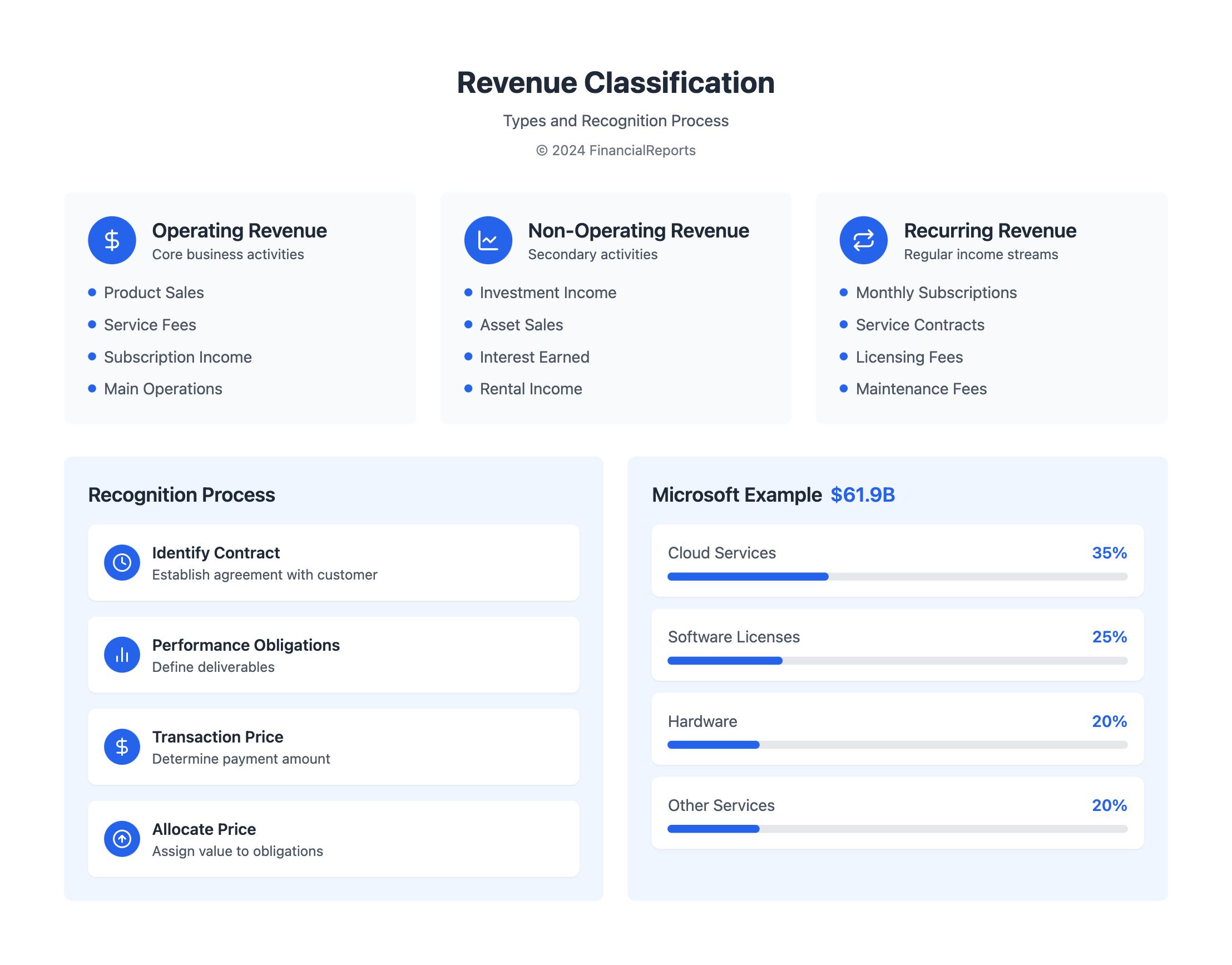Open the Revenue Classification heading
Screen dimensions: 1232x965
click(x=616, y=82)
